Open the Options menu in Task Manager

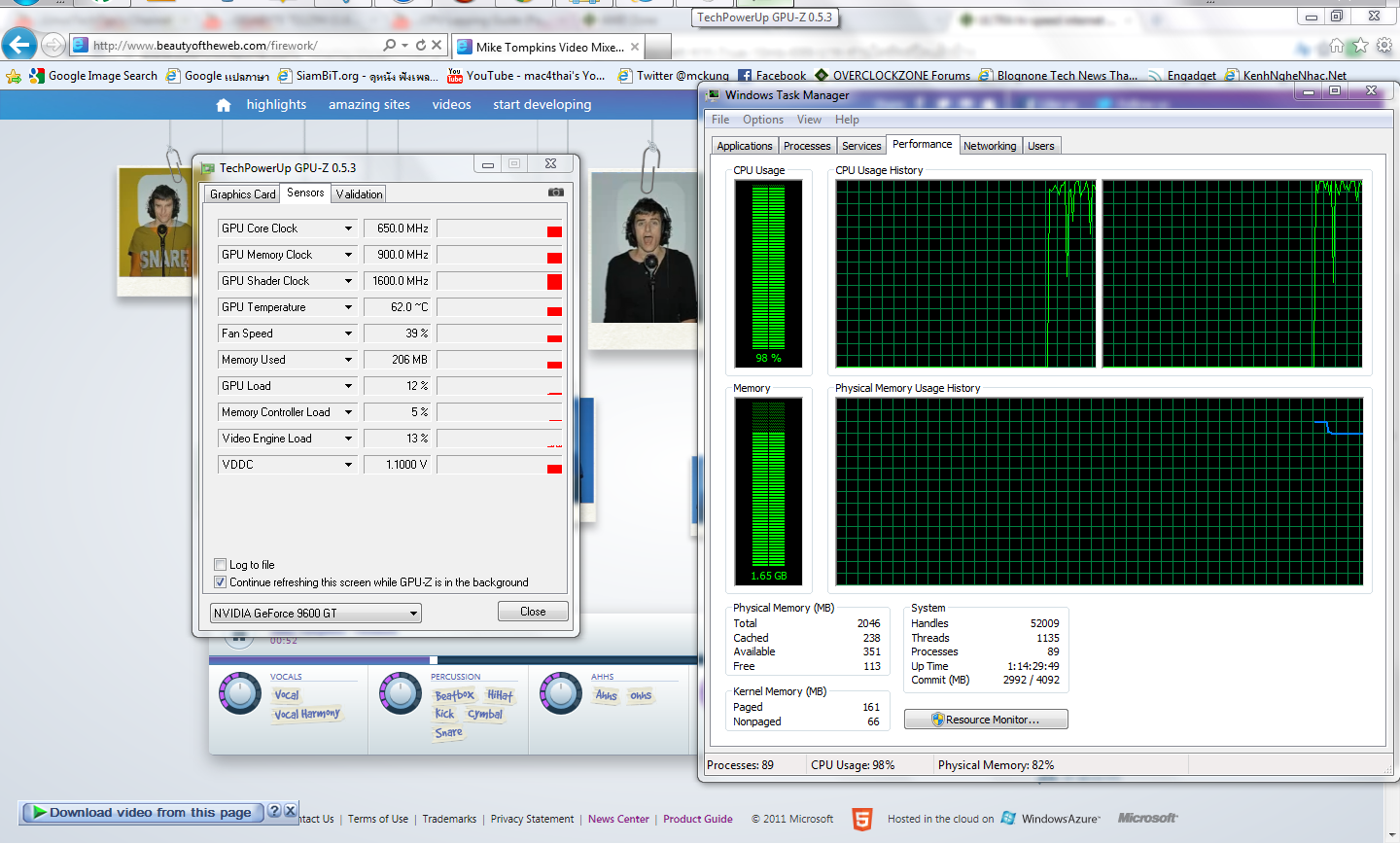pos(763,120)
